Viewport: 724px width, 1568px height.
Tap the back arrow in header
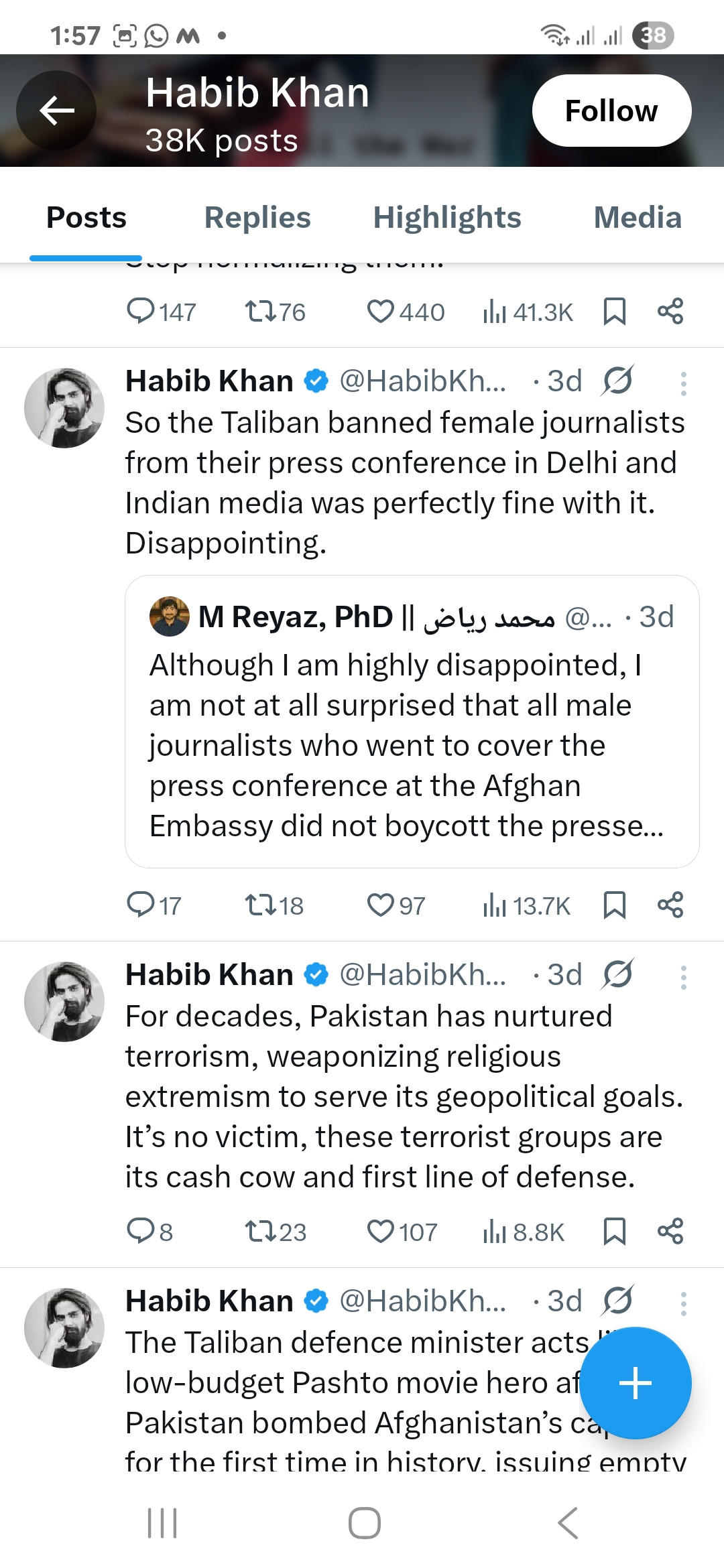click(56, 111)
